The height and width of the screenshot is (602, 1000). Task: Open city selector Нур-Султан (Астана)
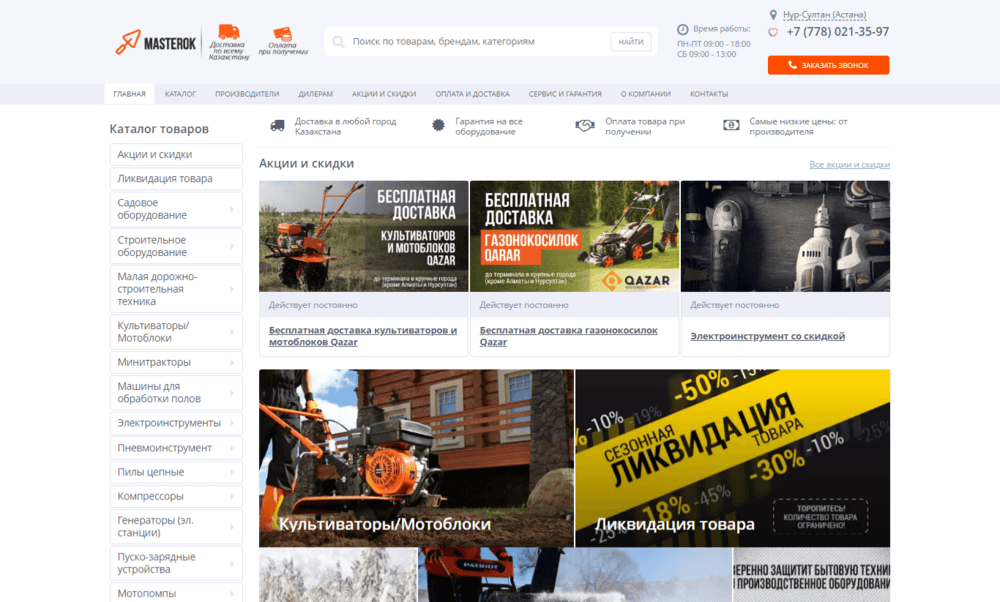[x=824, y=15]
